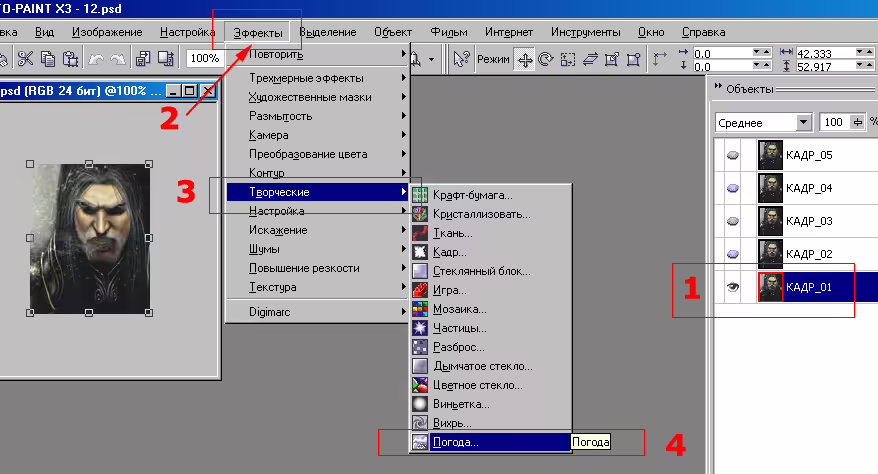Click the Разброс effect icon
This screenshot has width=878, height=474.
420,348
